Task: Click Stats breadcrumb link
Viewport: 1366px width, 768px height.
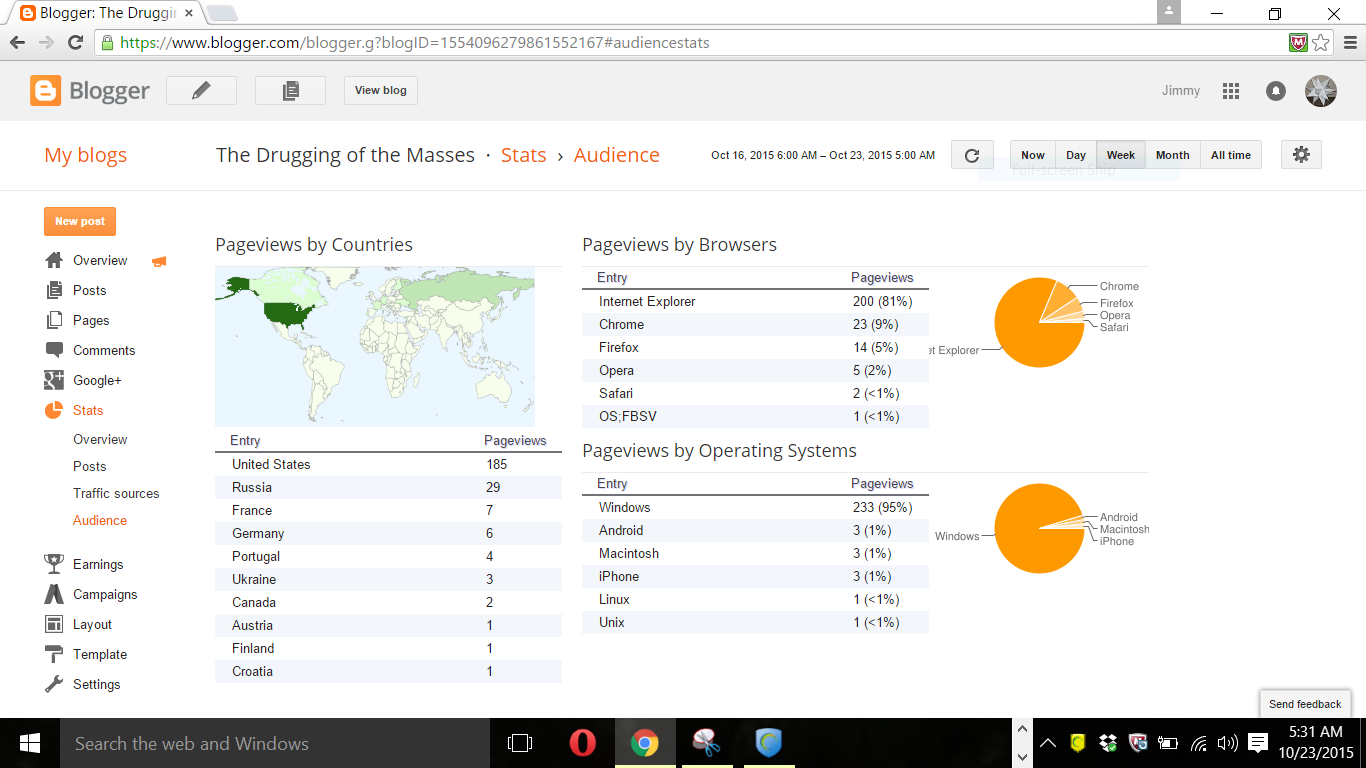Action: tap(523, 155)
